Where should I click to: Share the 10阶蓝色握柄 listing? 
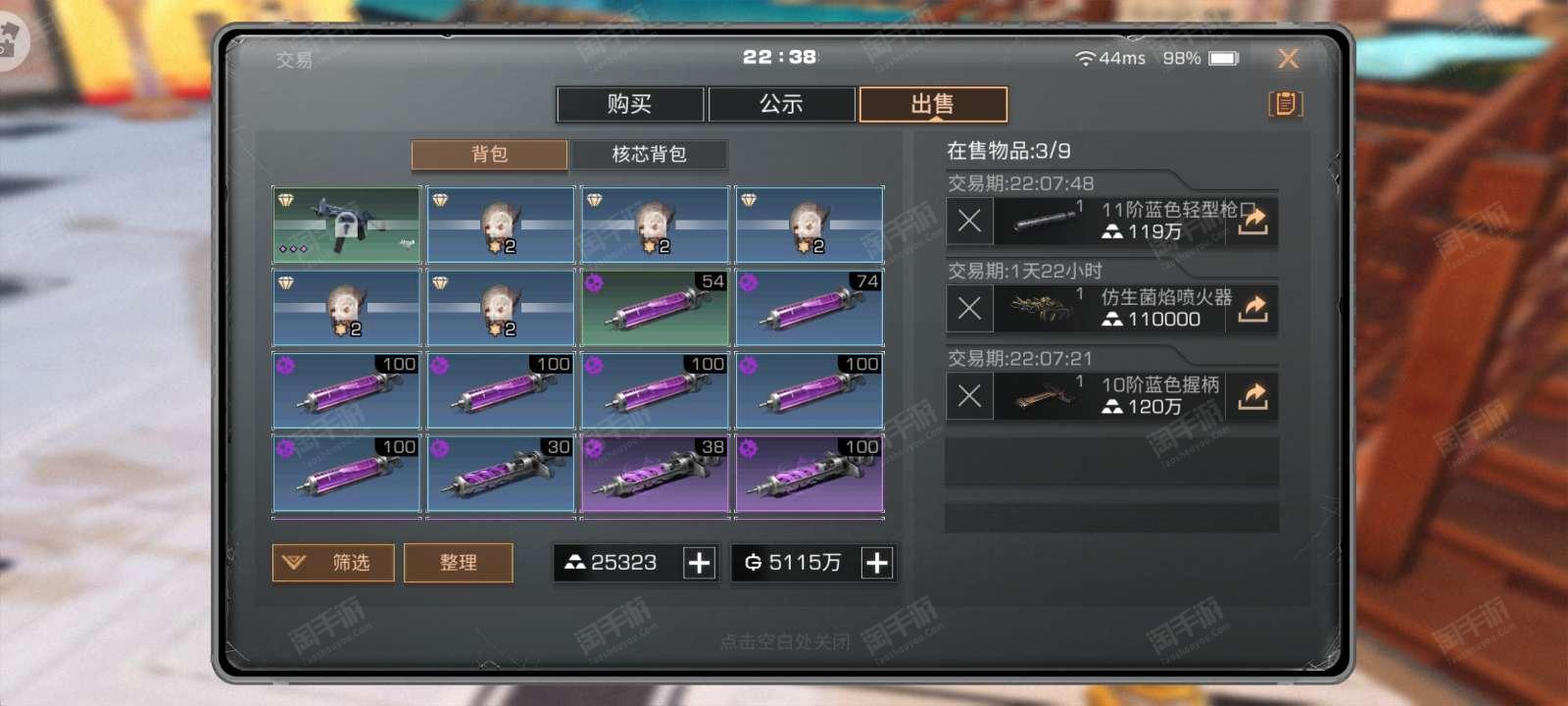(1253, 396)
